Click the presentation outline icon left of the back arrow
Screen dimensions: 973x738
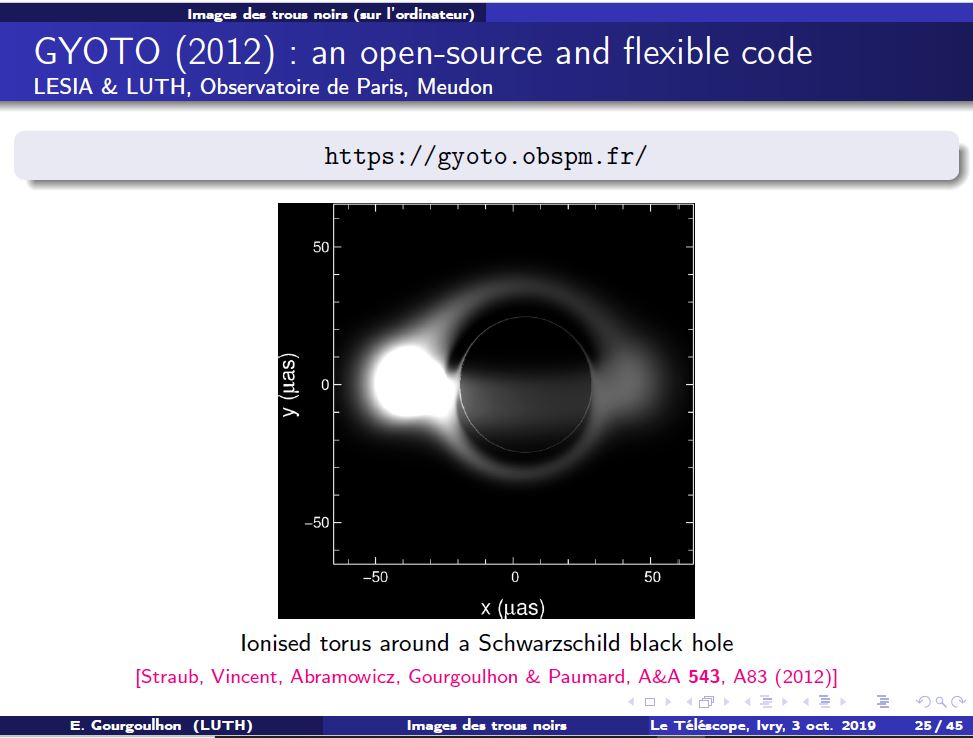pos(881,701)
